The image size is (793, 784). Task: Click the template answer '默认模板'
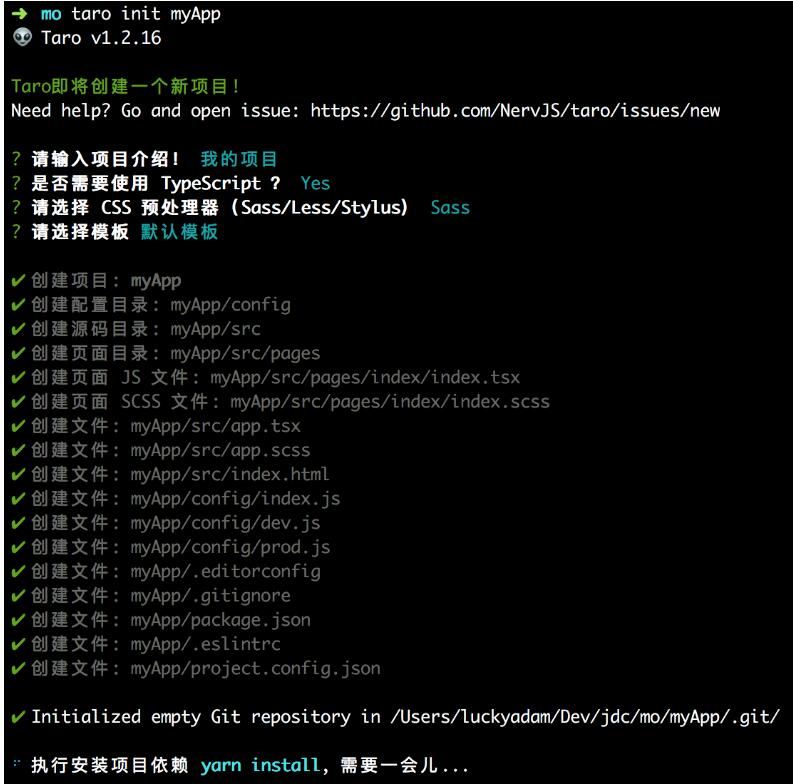180,232
